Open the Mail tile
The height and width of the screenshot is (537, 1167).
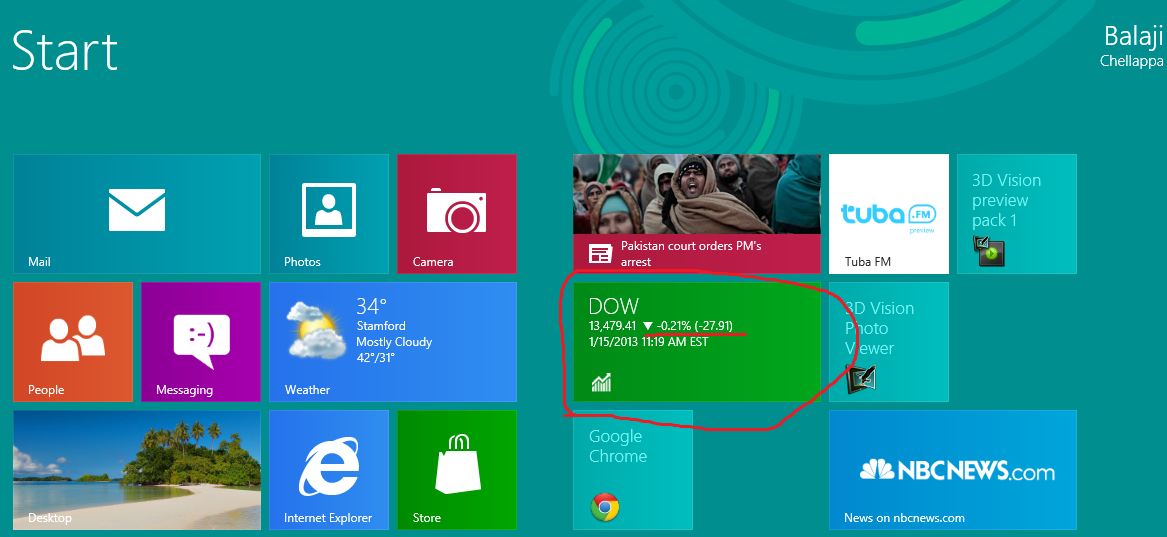(137, 213)
